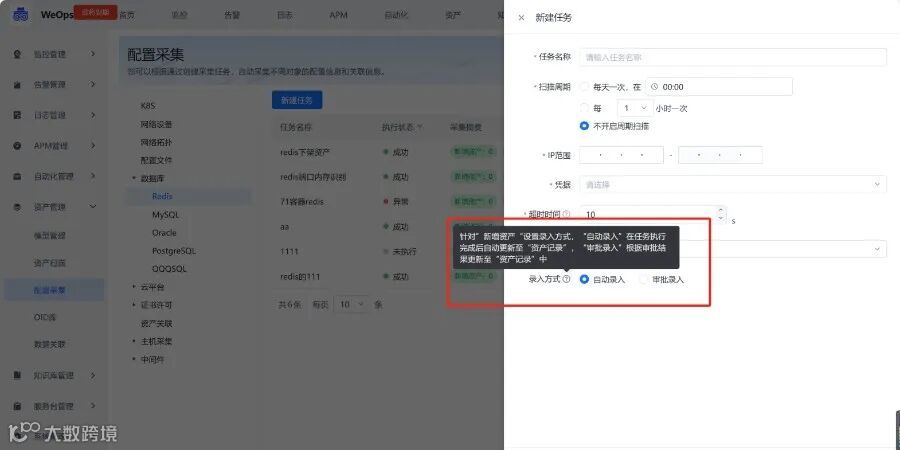This screenshot has width=900, height=450.
Task: Select the 每 N 小时一次 radio option
Action: point(584,108)
